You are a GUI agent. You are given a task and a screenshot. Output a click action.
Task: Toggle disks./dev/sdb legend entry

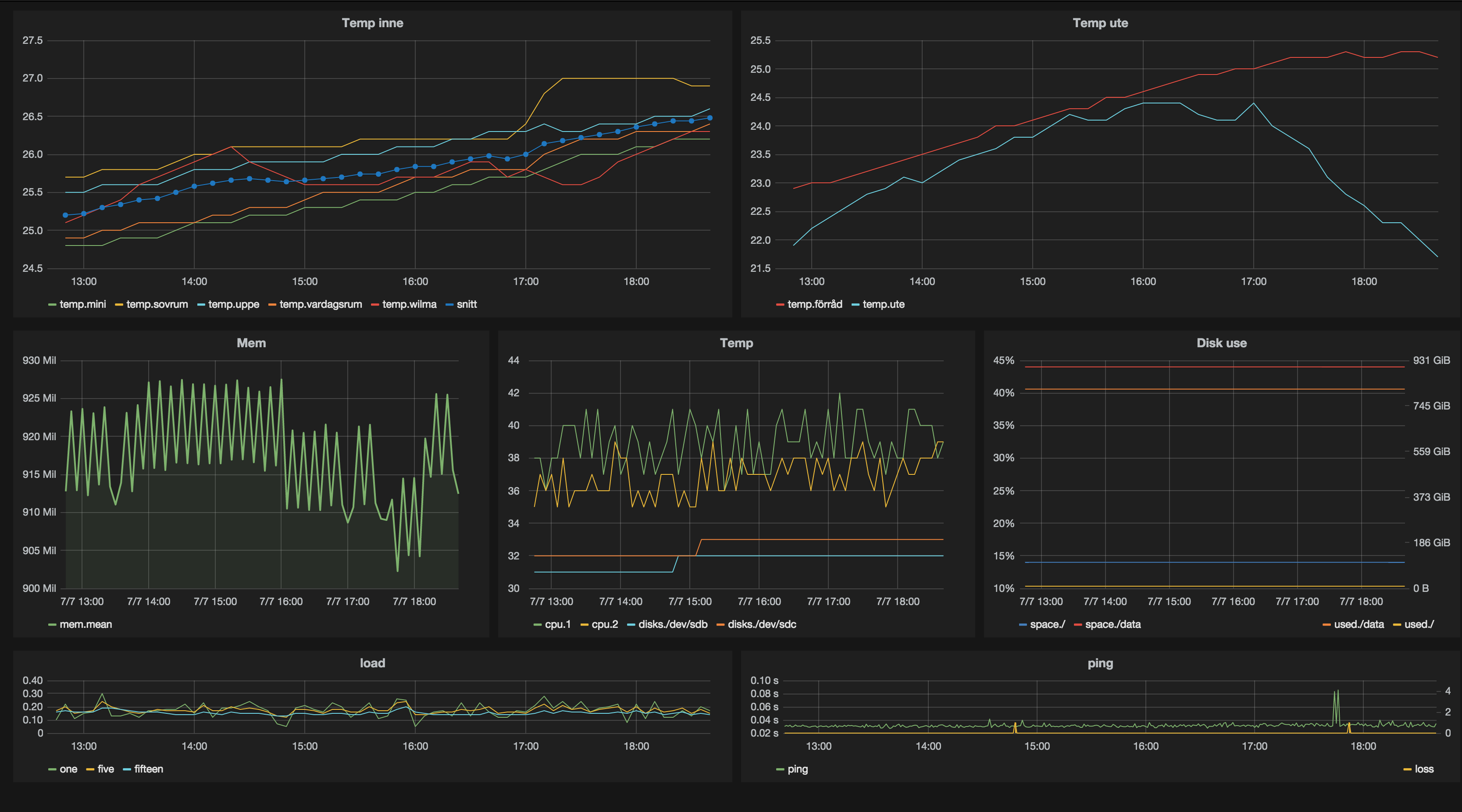pyautogui.click(x=673, y=625)
